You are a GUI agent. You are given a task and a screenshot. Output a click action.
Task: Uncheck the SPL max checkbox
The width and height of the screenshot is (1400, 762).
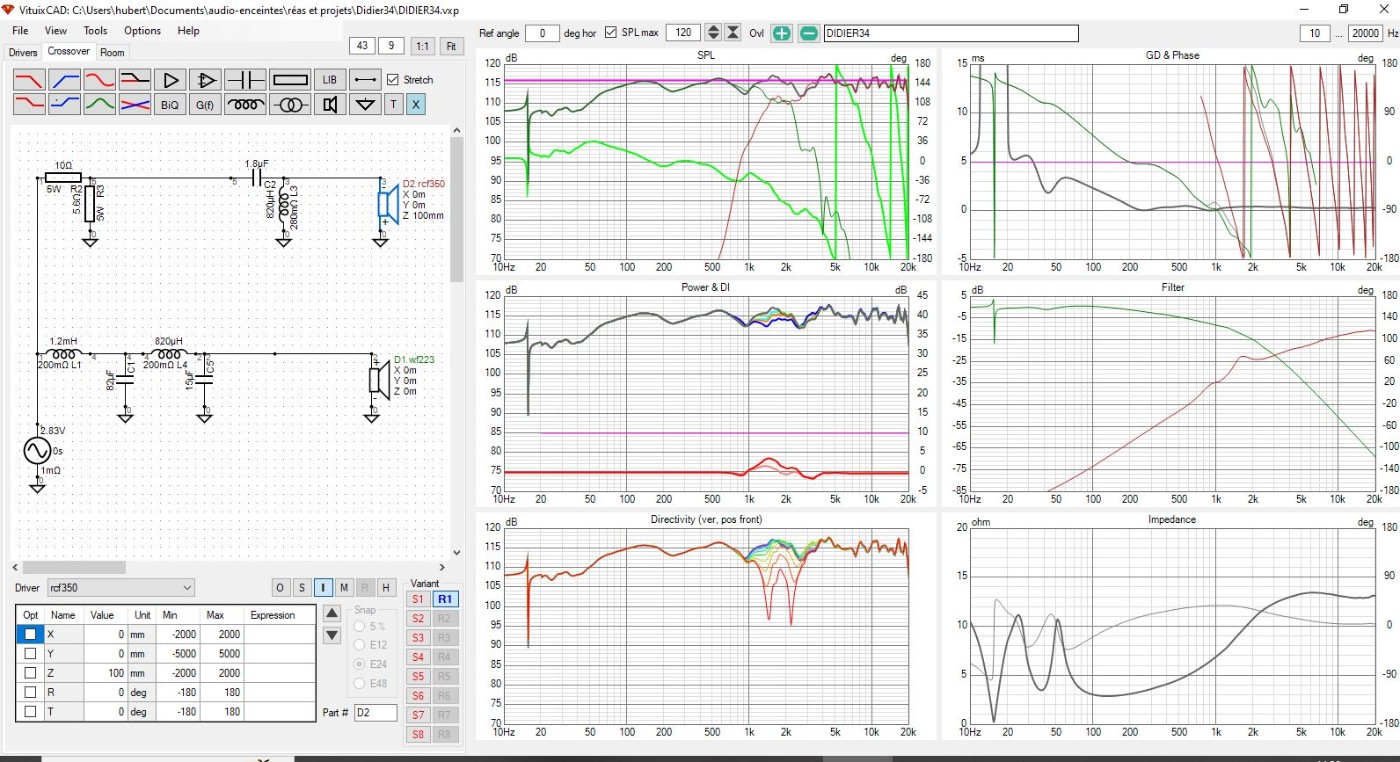click(611, 33)
